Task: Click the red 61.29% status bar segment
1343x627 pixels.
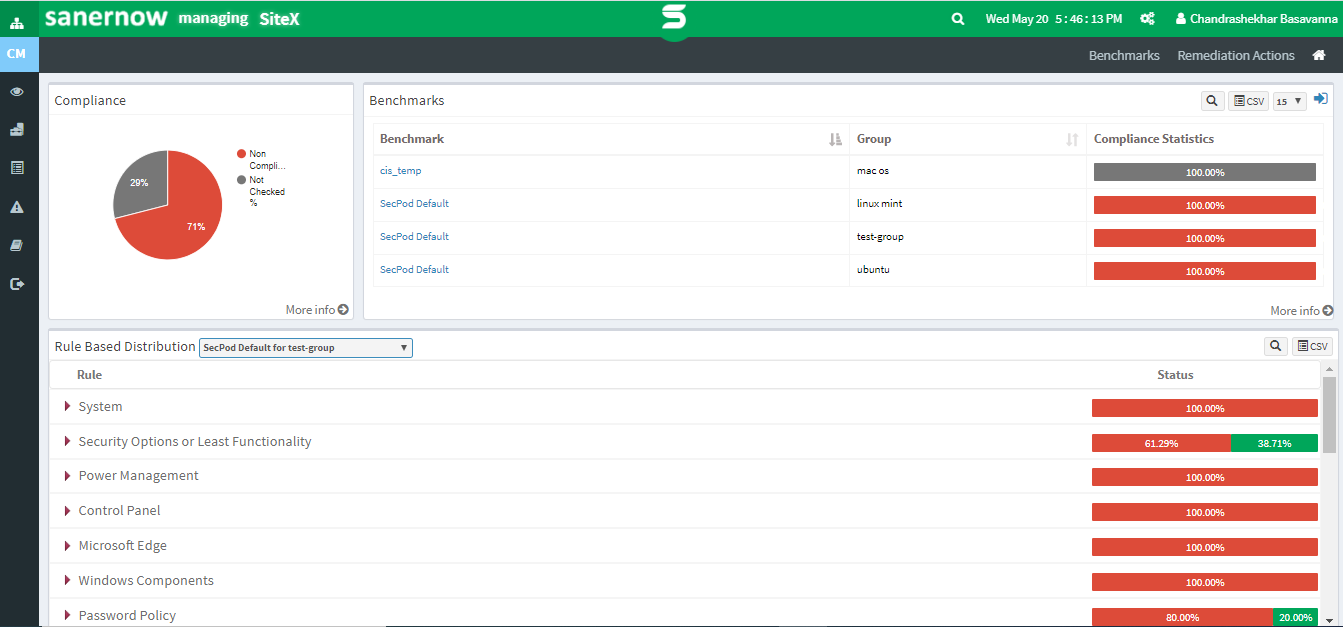Action: (1161, 443)
